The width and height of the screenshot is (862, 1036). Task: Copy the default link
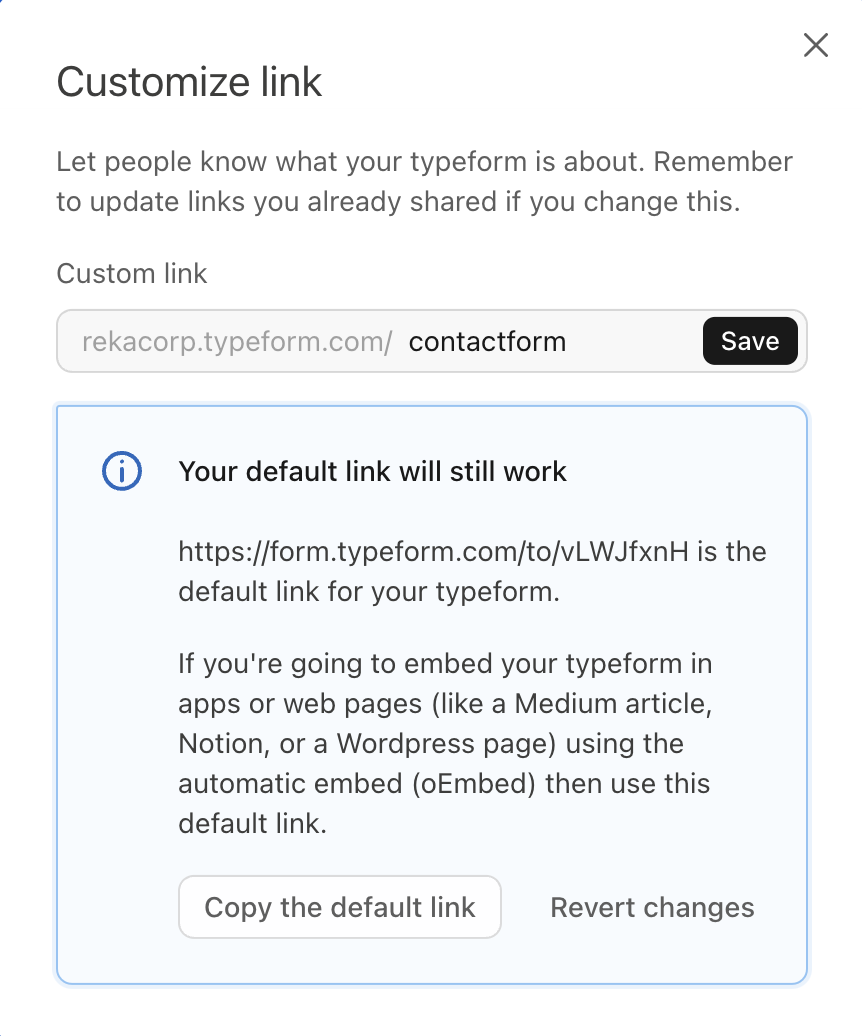(340, 908)
